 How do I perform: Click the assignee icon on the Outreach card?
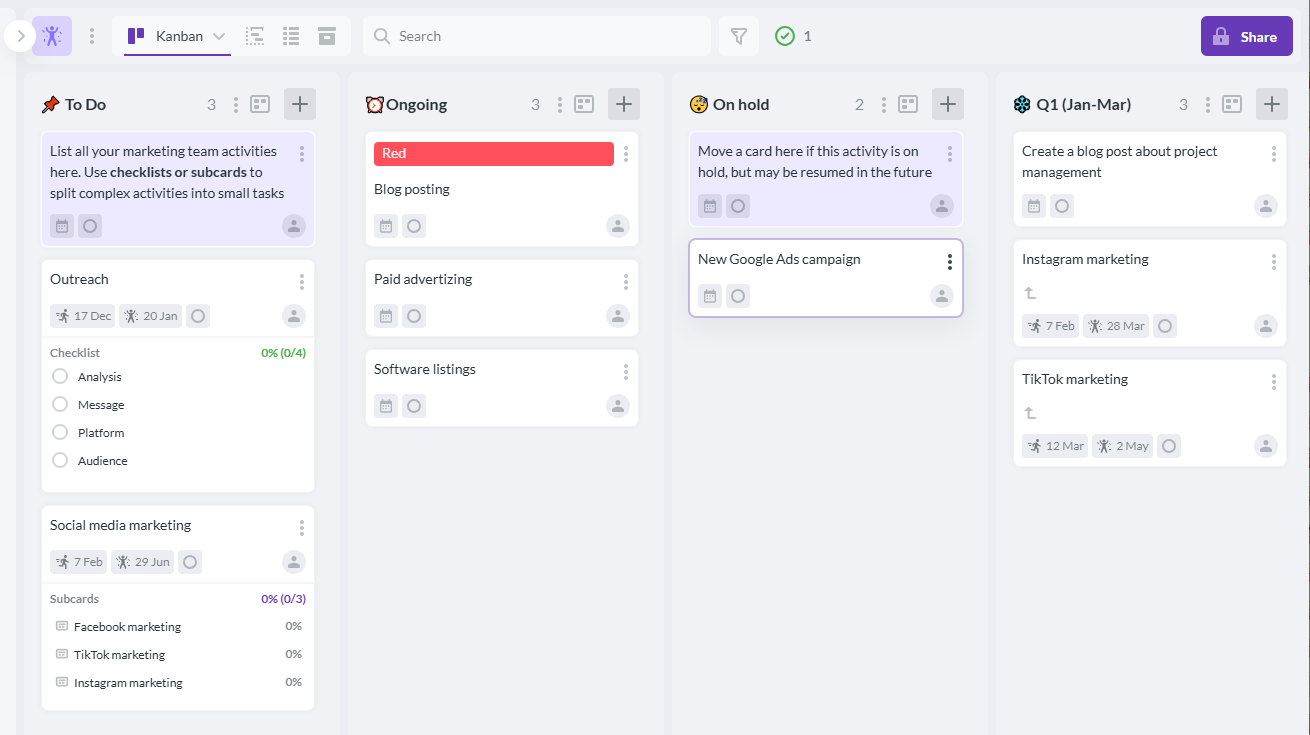pyautogui.click(x=293, y=315)
